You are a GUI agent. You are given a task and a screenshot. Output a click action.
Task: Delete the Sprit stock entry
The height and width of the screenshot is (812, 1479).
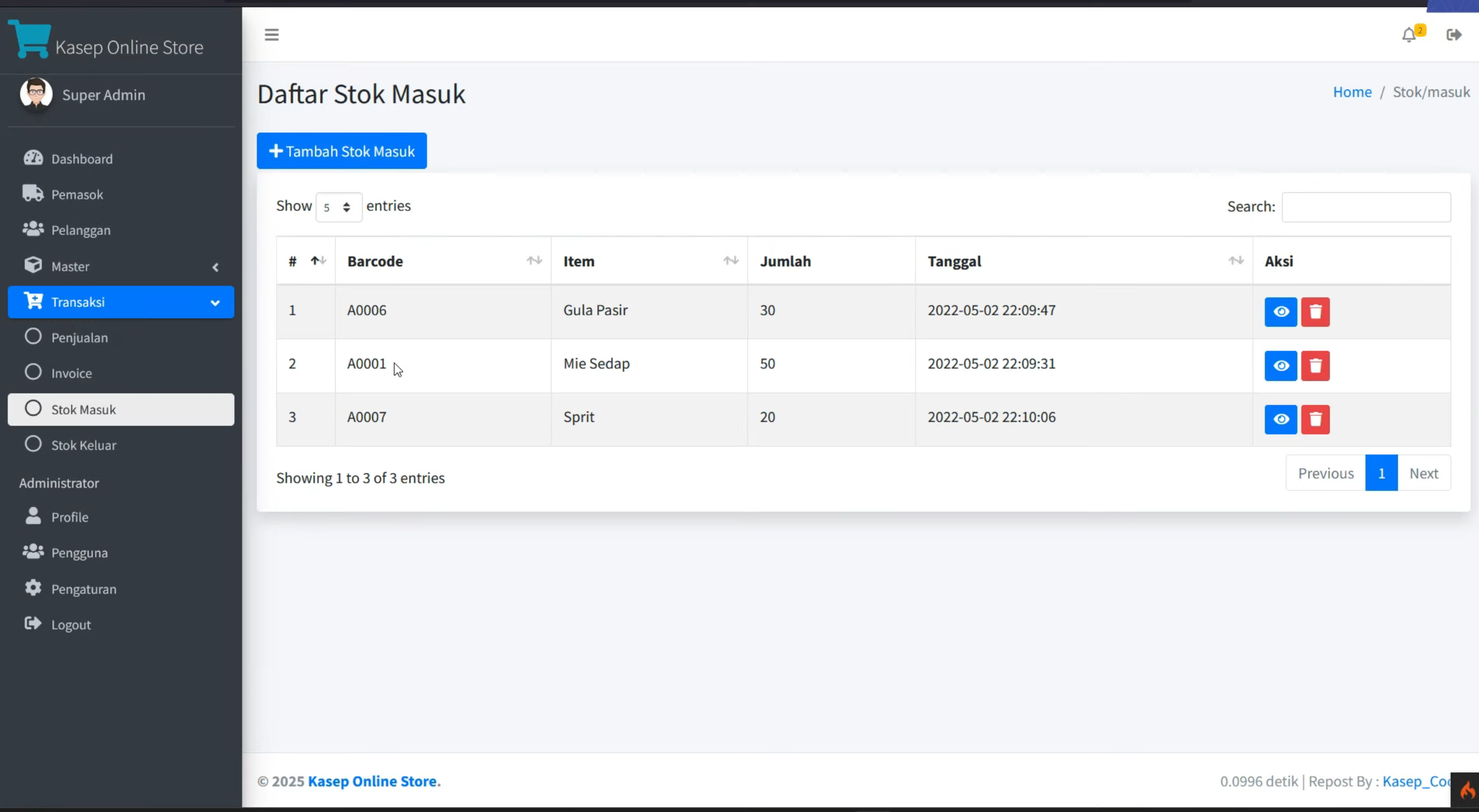point(1315,419)
